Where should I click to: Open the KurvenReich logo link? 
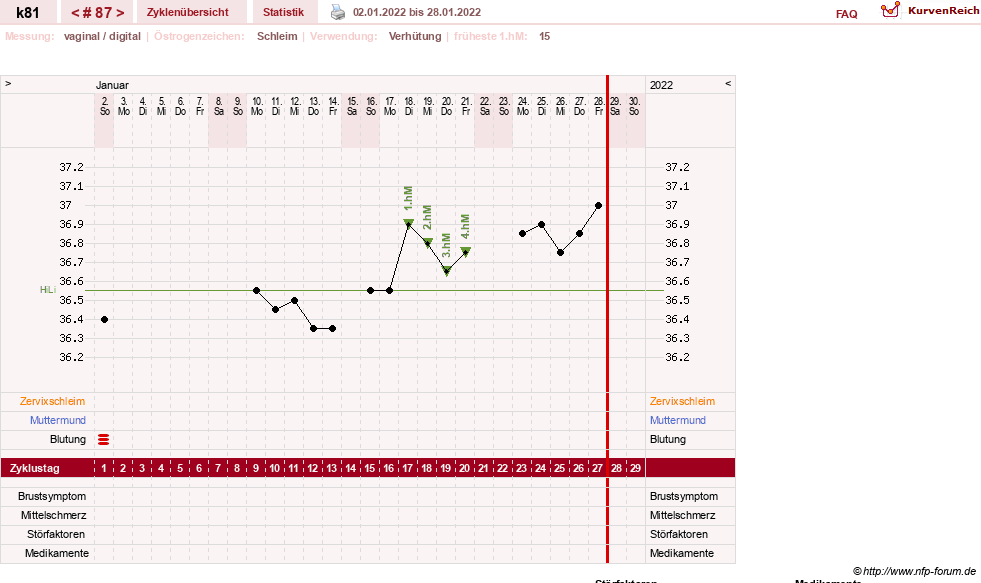click(x=930, y=11)
